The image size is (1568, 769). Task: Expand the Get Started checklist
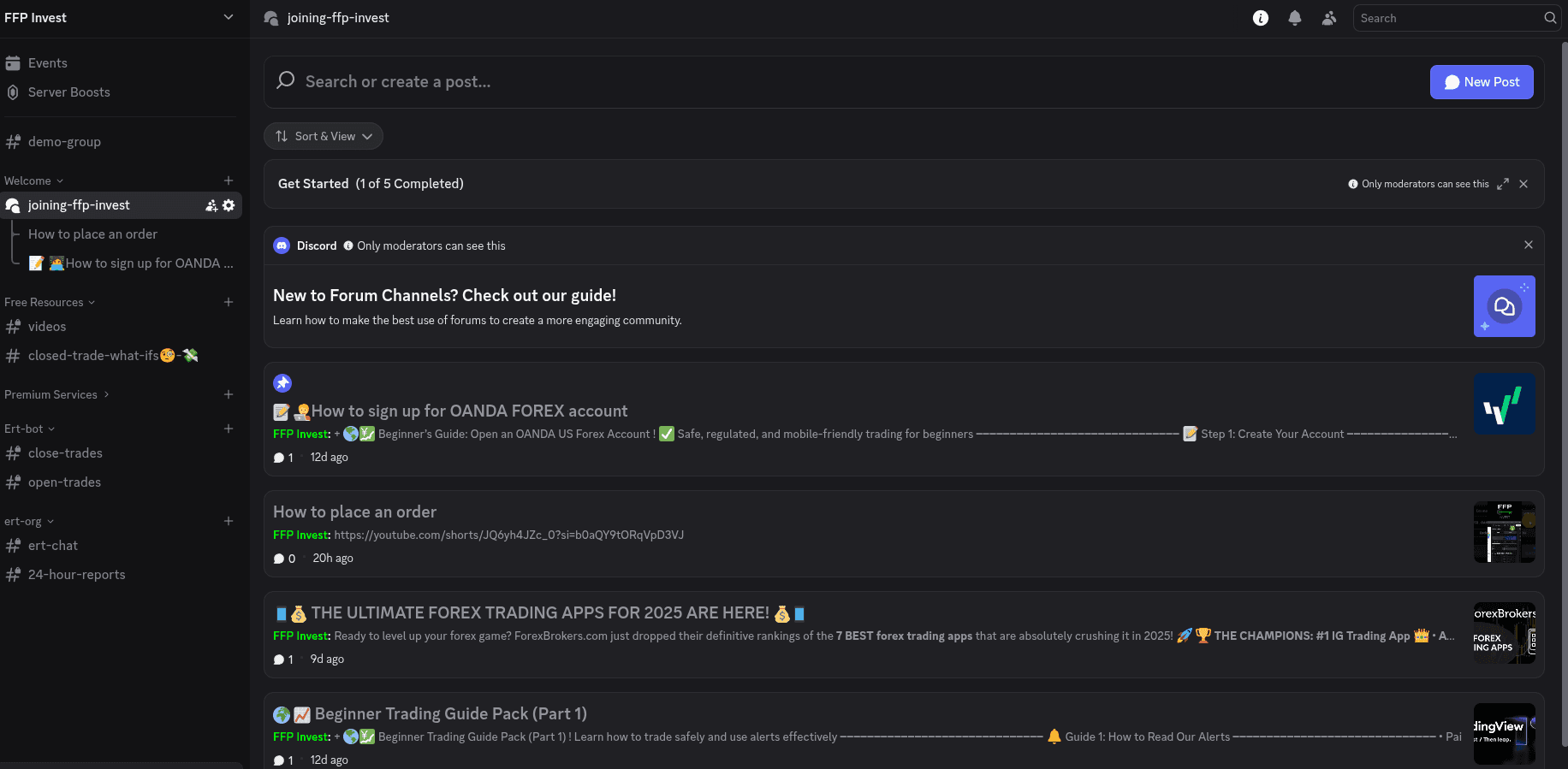(x=1503, y=184)
